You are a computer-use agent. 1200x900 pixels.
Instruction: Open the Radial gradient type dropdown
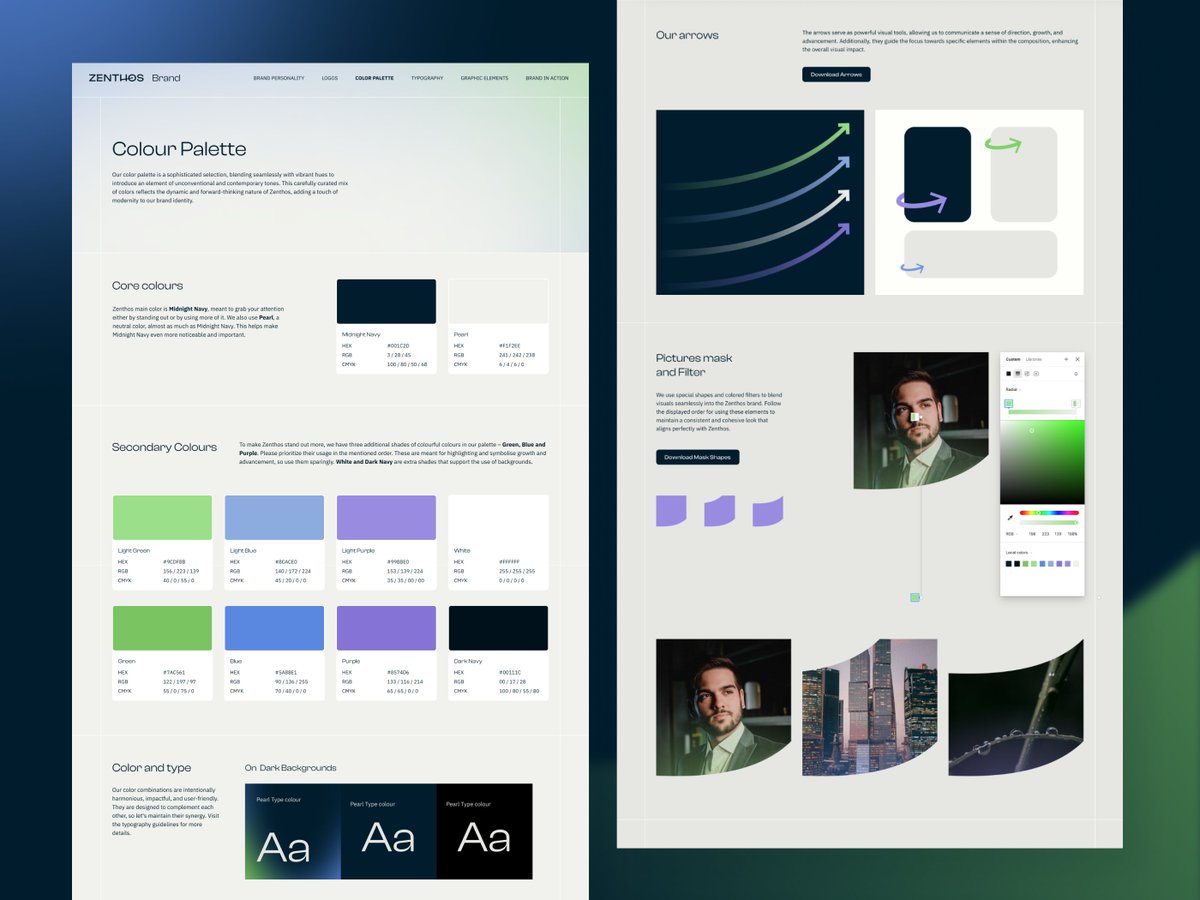click(1014, 389)
